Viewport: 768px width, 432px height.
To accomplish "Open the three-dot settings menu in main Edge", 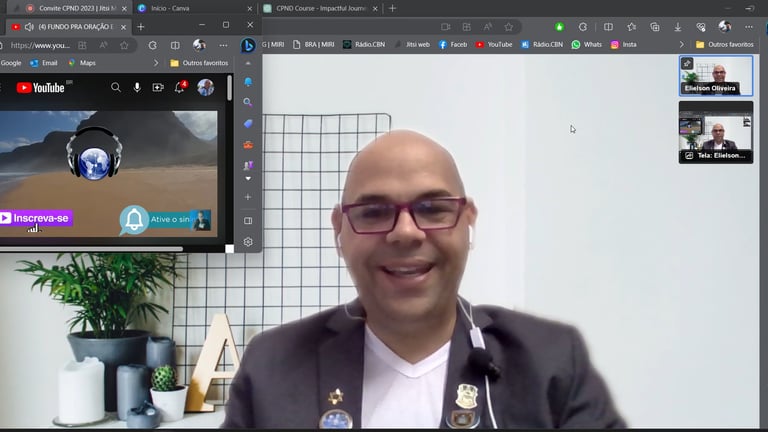I will [x=749, y=27].
